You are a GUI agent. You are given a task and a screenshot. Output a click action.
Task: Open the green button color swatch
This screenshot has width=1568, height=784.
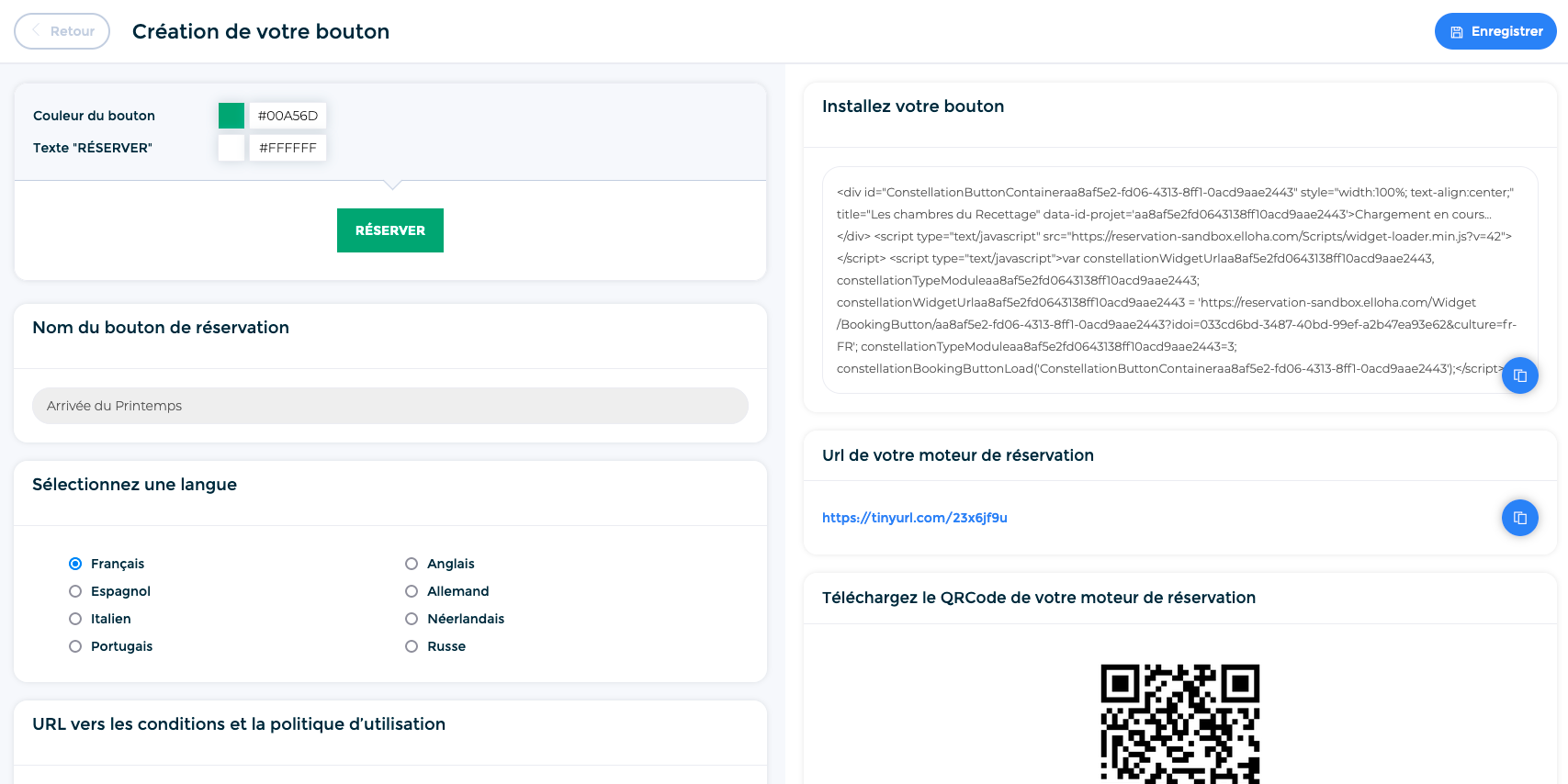coord(231,116)
